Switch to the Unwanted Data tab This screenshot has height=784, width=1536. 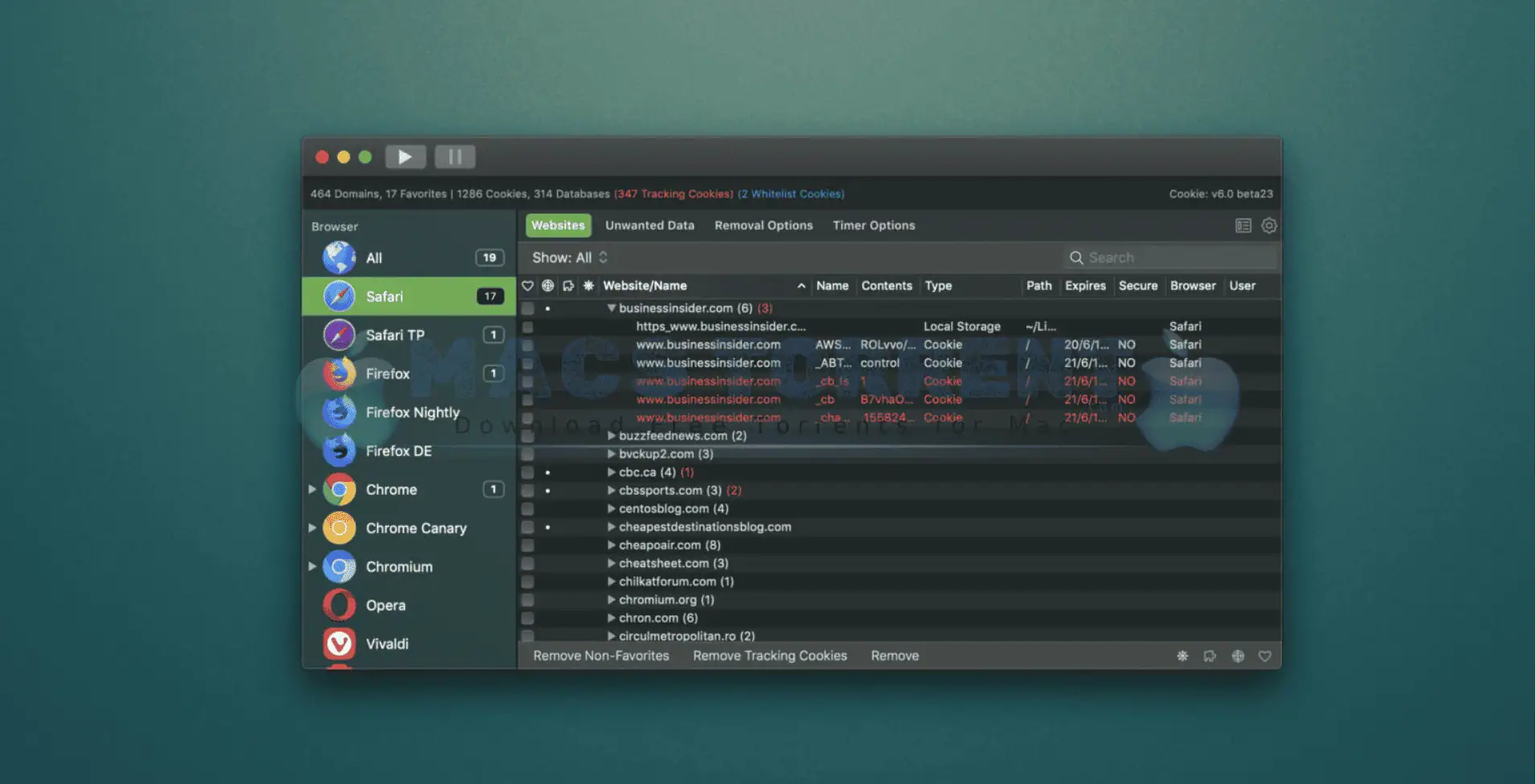[x=649, y=226]
